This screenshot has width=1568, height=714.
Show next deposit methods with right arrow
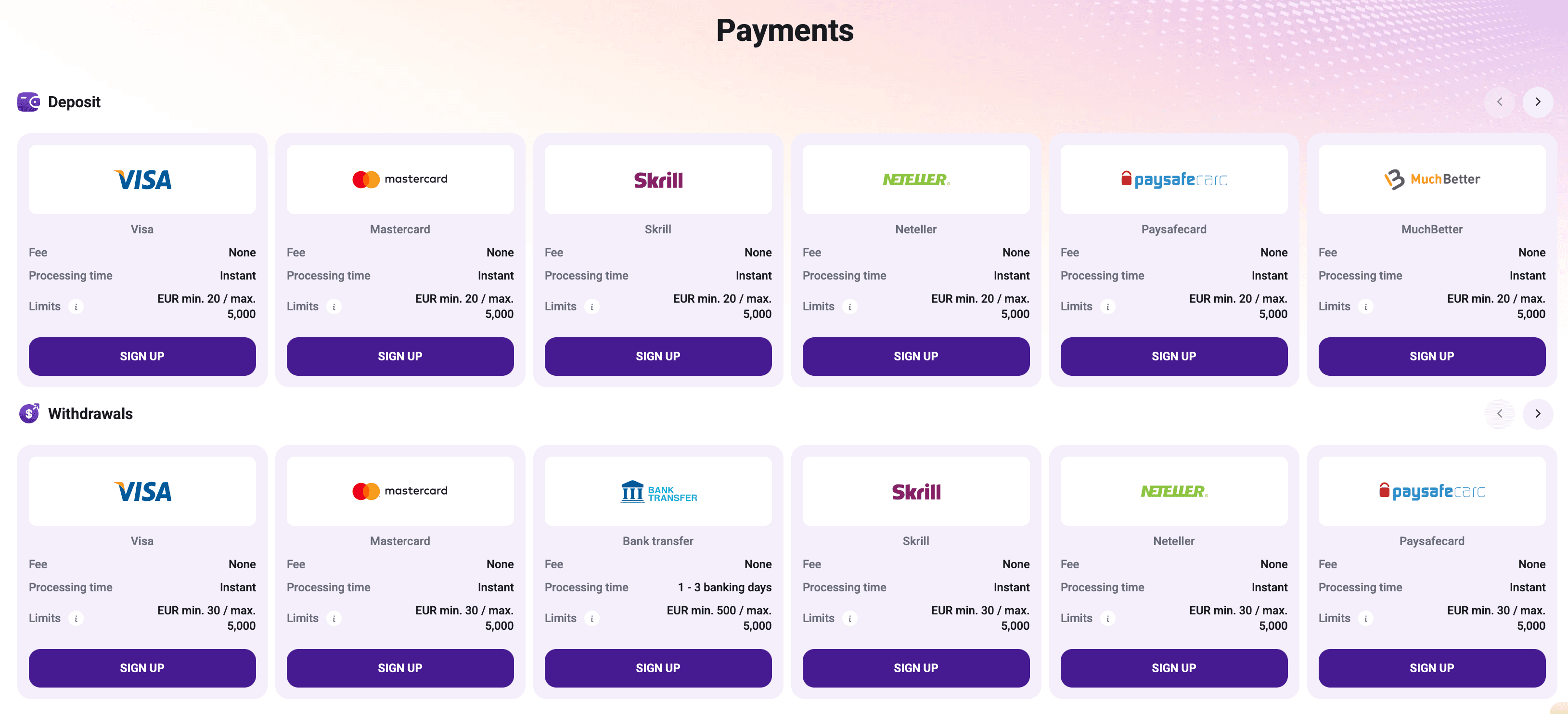click(1538, 102)
